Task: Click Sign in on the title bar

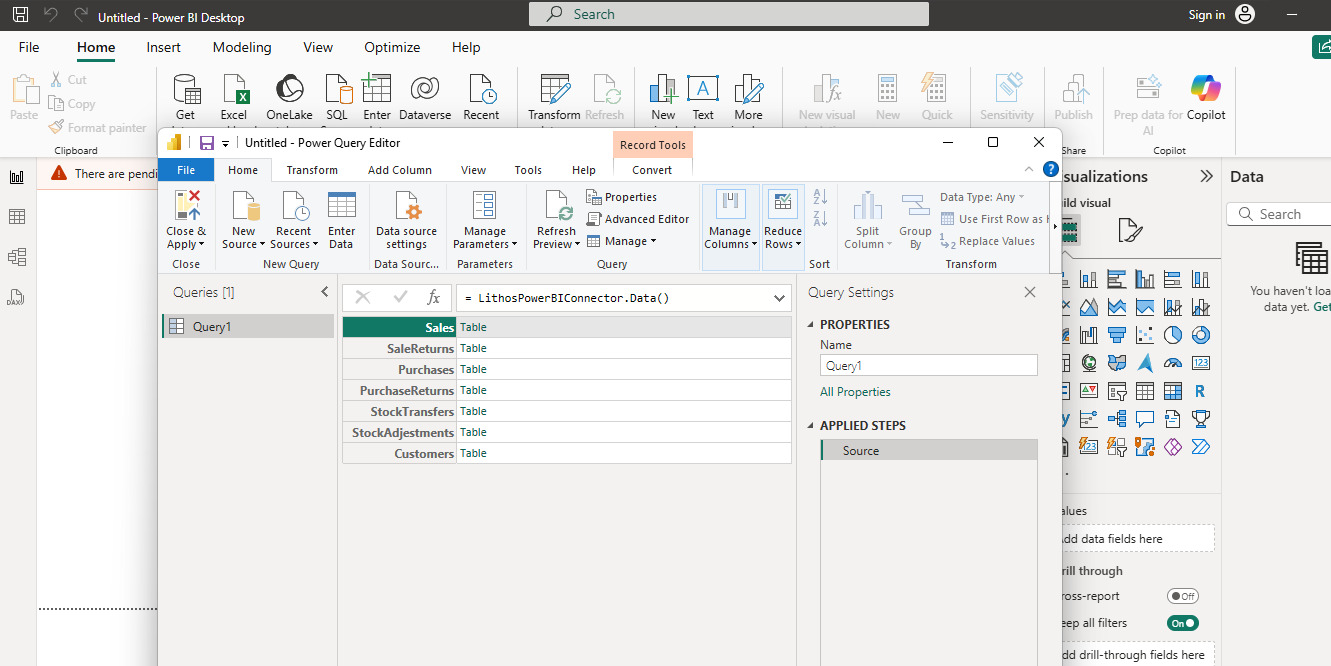Action: [1207, 15]
